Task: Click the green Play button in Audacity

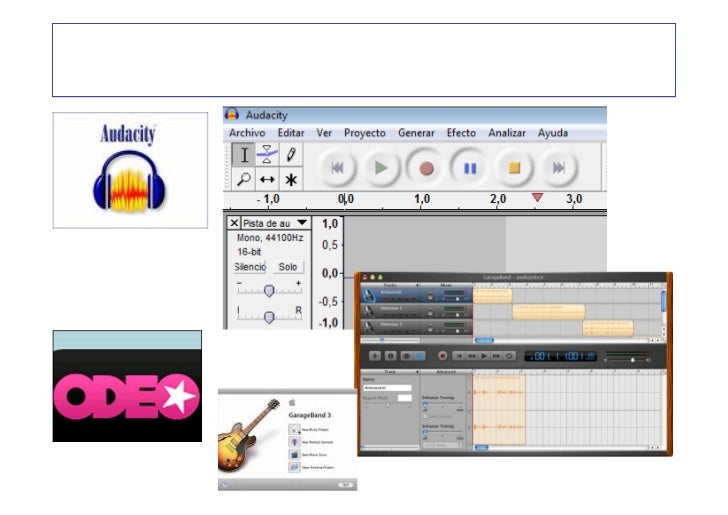Action: (381, 168)
